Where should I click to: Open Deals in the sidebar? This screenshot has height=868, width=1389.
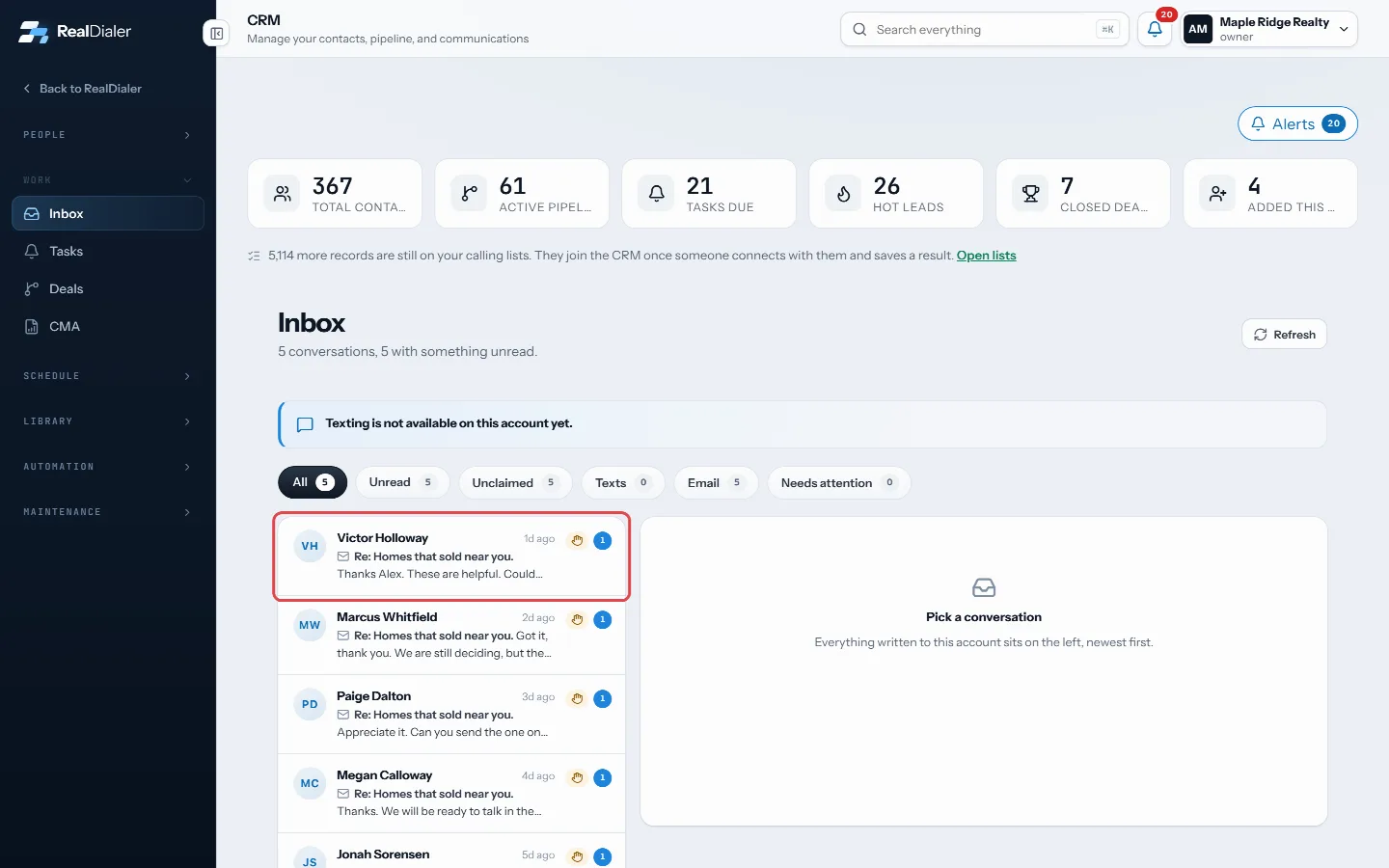[108, 288]
